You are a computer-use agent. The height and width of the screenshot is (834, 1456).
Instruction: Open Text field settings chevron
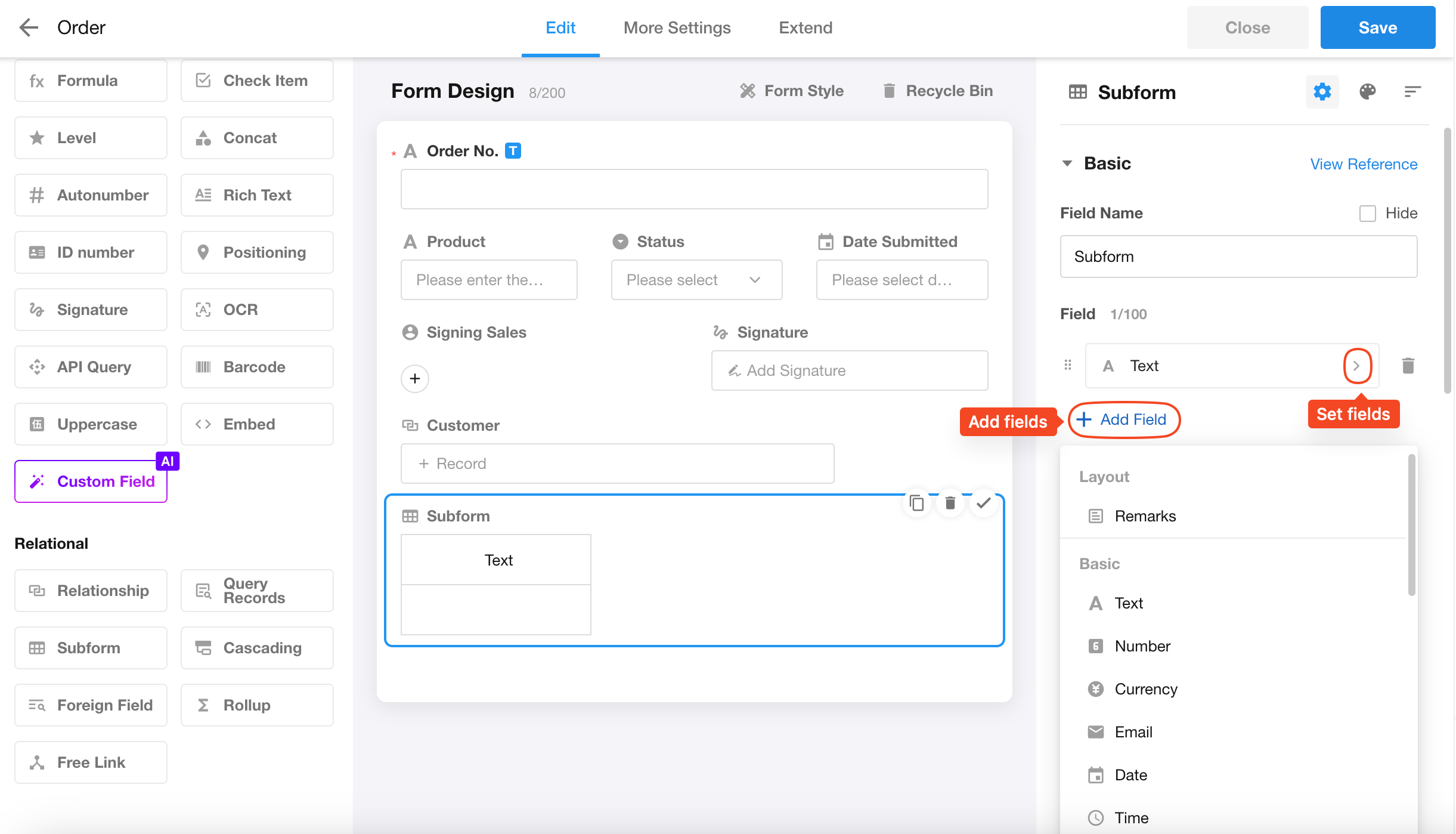click(1357, 366)
